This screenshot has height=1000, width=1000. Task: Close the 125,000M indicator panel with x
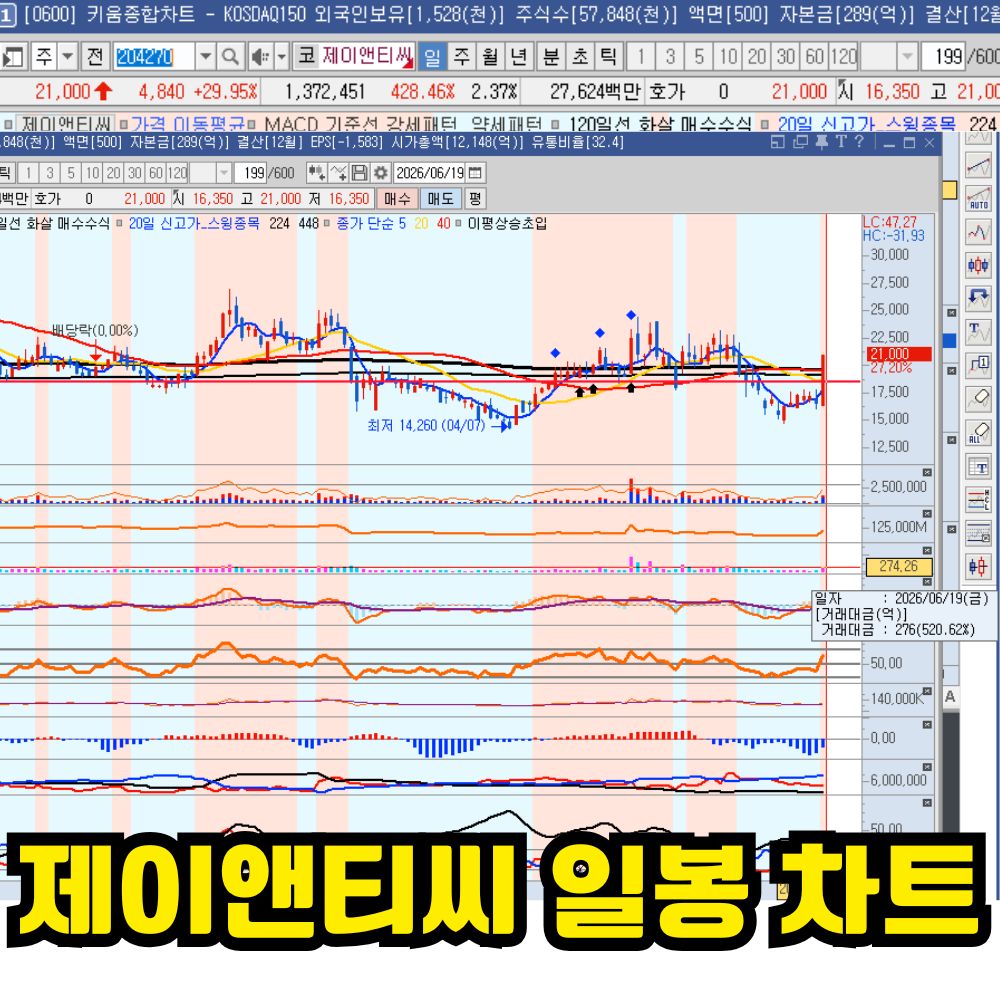point(927,513)
